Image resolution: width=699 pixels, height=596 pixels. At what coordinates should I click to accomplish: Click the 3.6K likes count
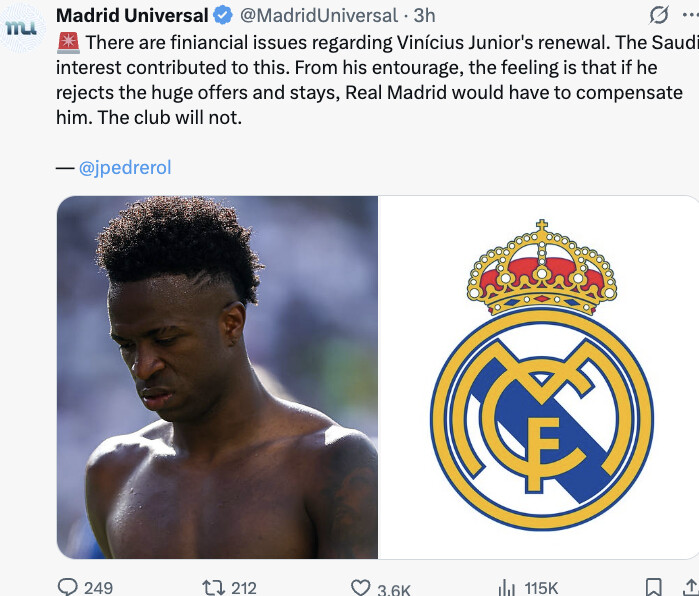point(393,589)
